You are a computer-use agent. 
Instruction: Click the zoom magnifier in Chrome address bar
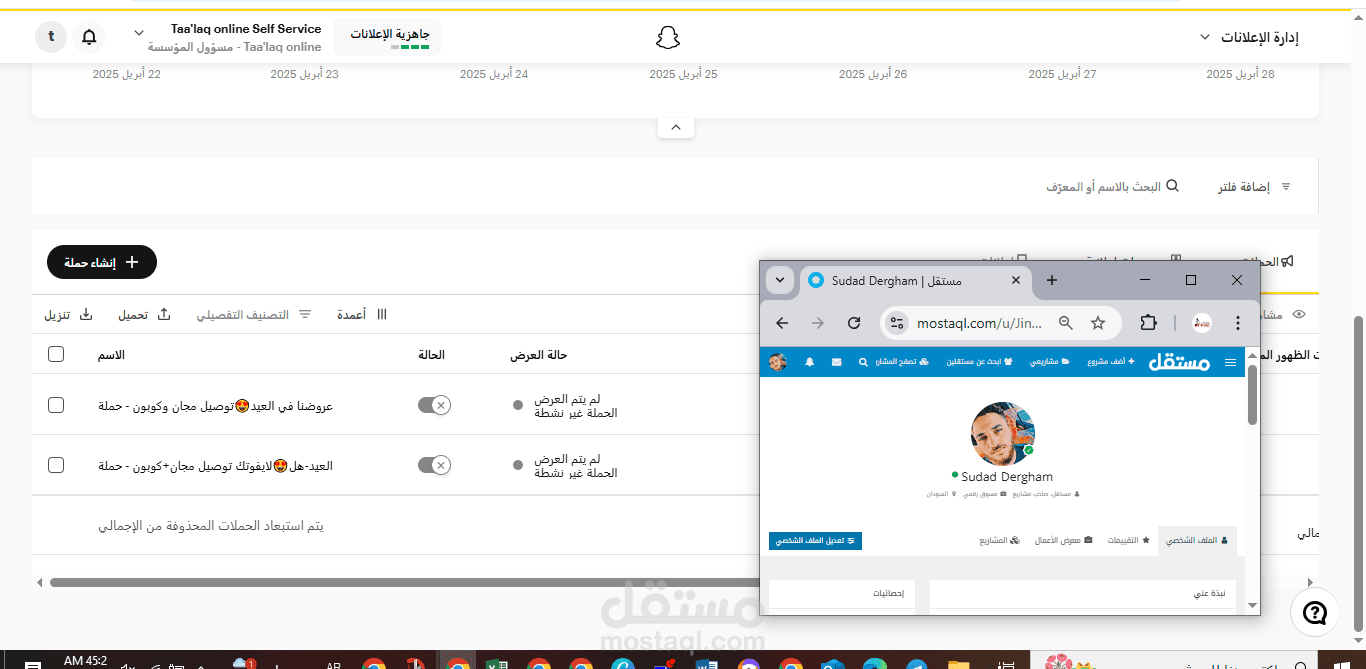click(x=1066, y=323)
